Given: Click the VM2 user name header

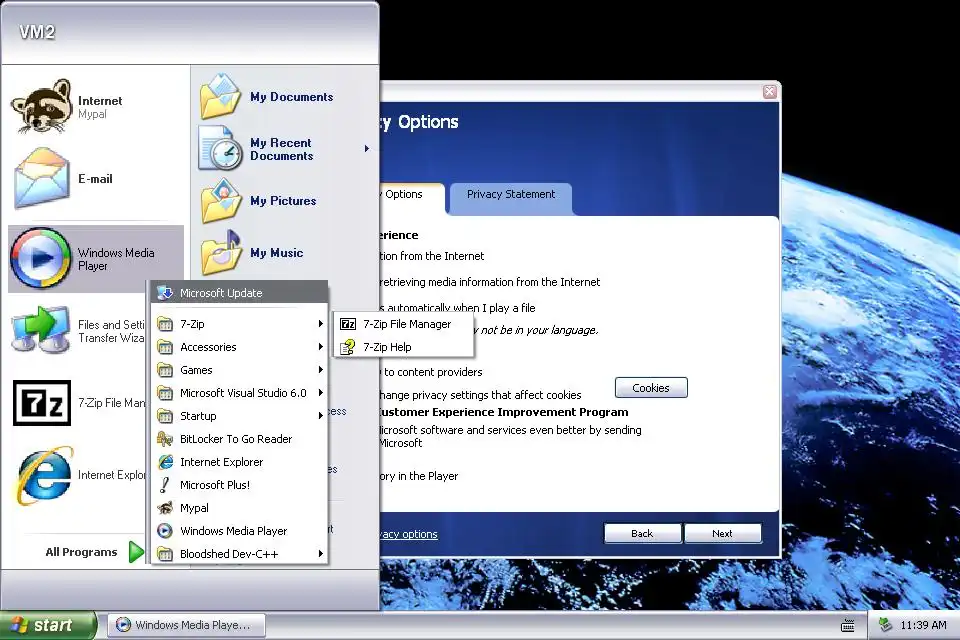Looking at the screenshot, I should (x=37, y=32).
